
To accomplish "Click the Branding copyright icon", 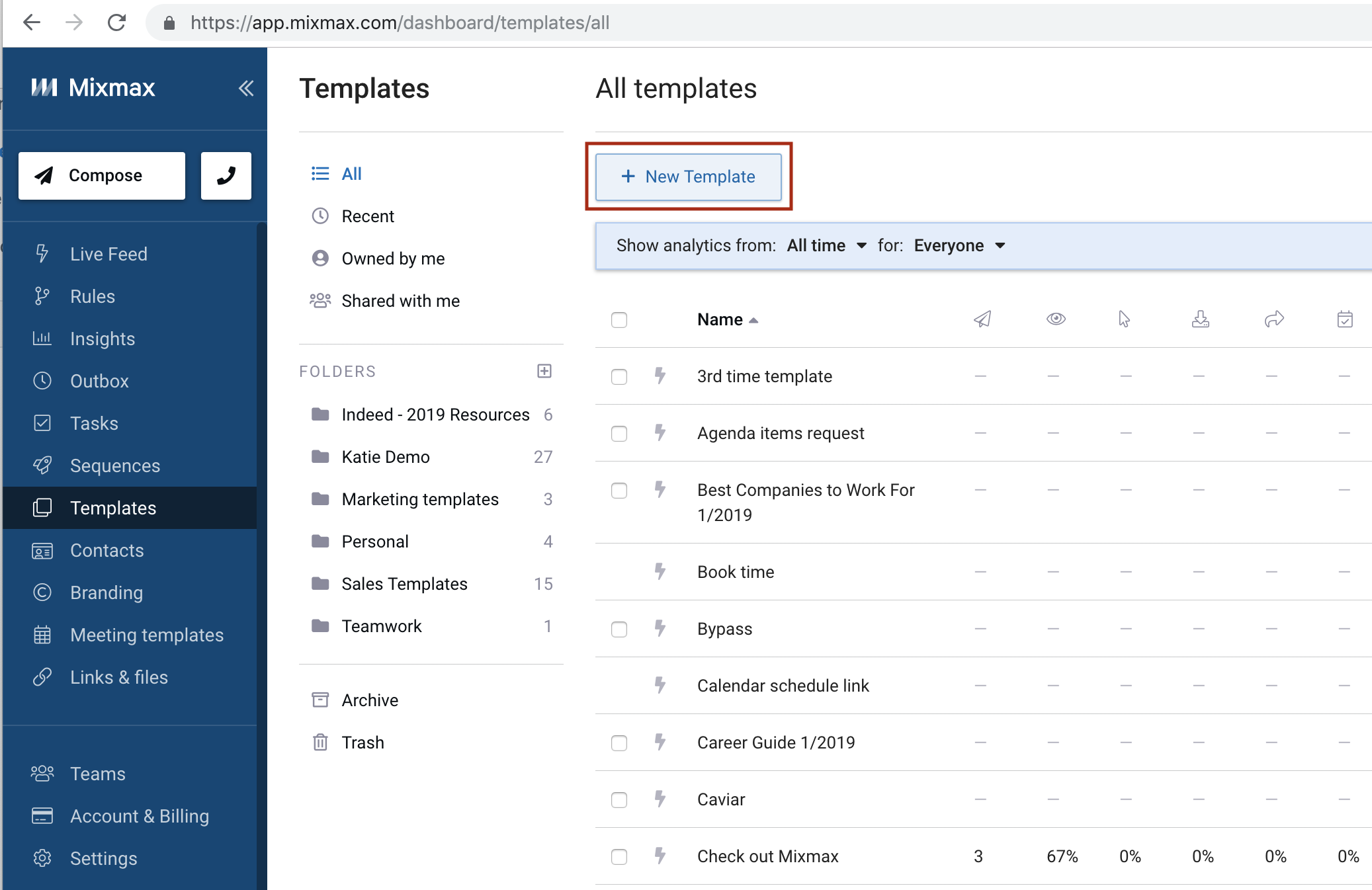I will coord(42,592).
